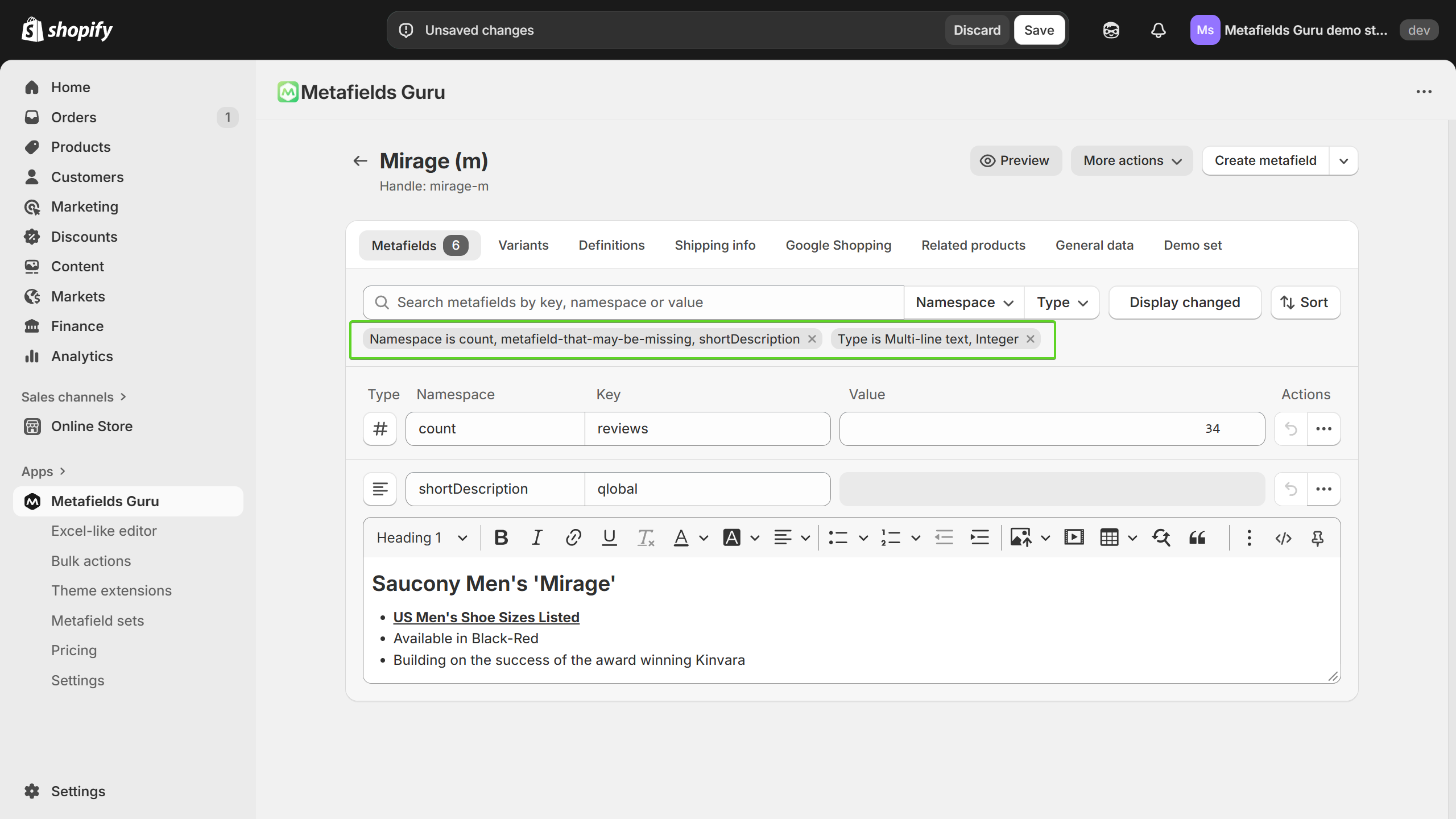This screenshot has height=819, width=1456.
Task: Open the blockquote formatting tool
Action: click(x=1197, y=537)
